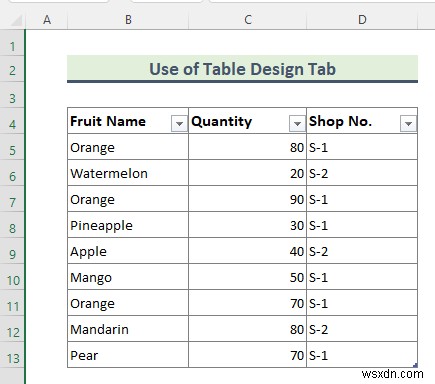
Task: Select column B header
Action: (128, 20)
